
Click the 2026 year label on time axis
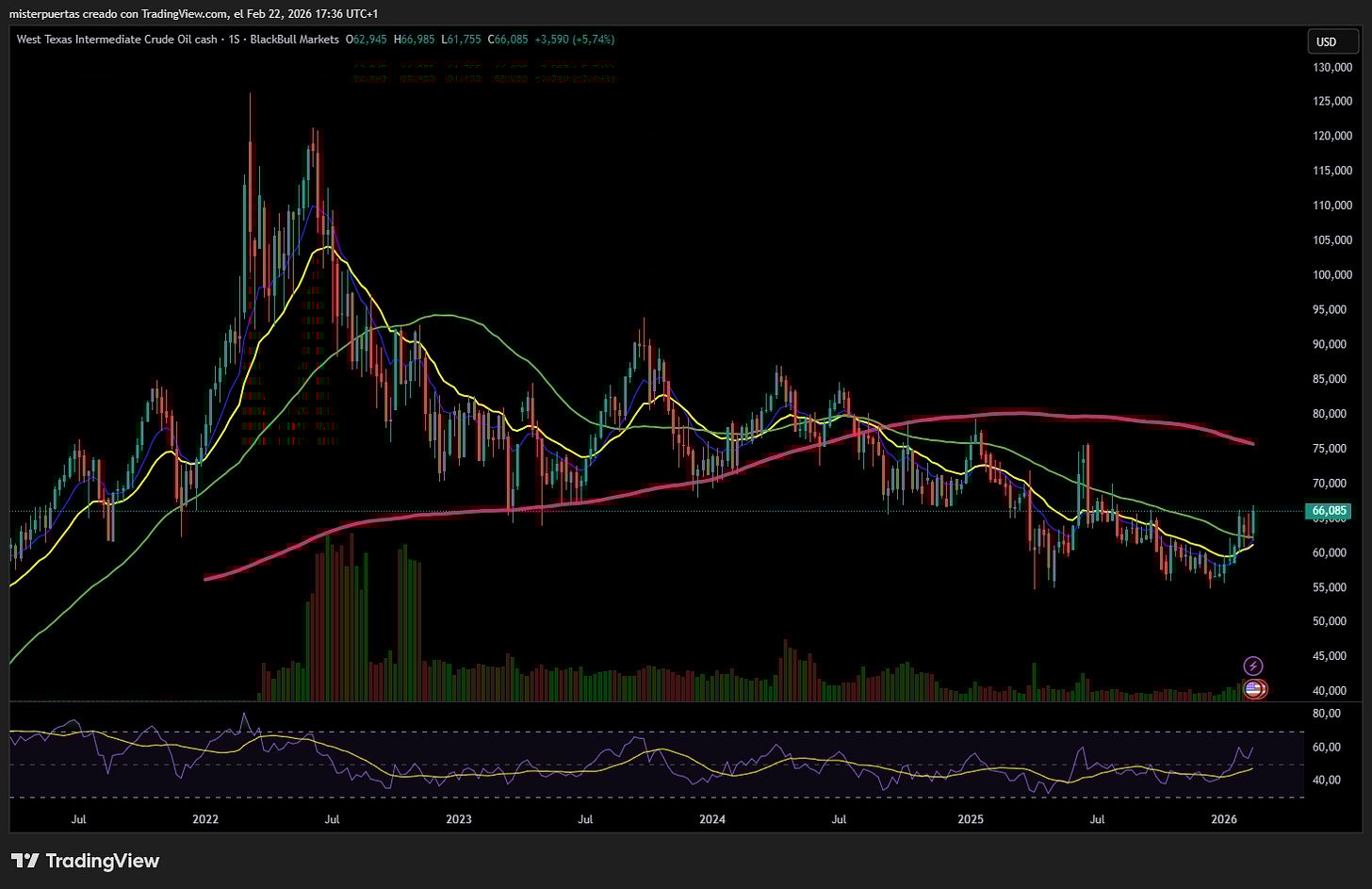pyautogui.click(x=1224, y=820)
